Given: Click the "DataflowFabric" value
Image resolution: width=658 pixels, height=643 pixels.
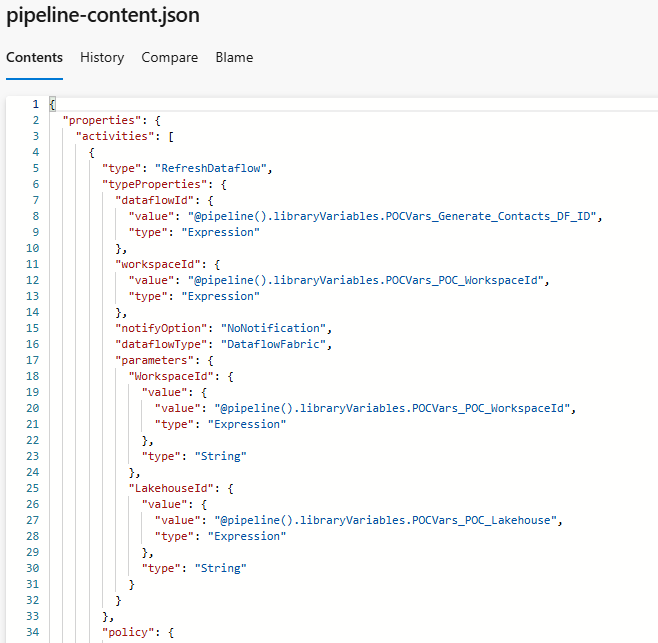Looking at the screenshot, I should click(273, 344).
